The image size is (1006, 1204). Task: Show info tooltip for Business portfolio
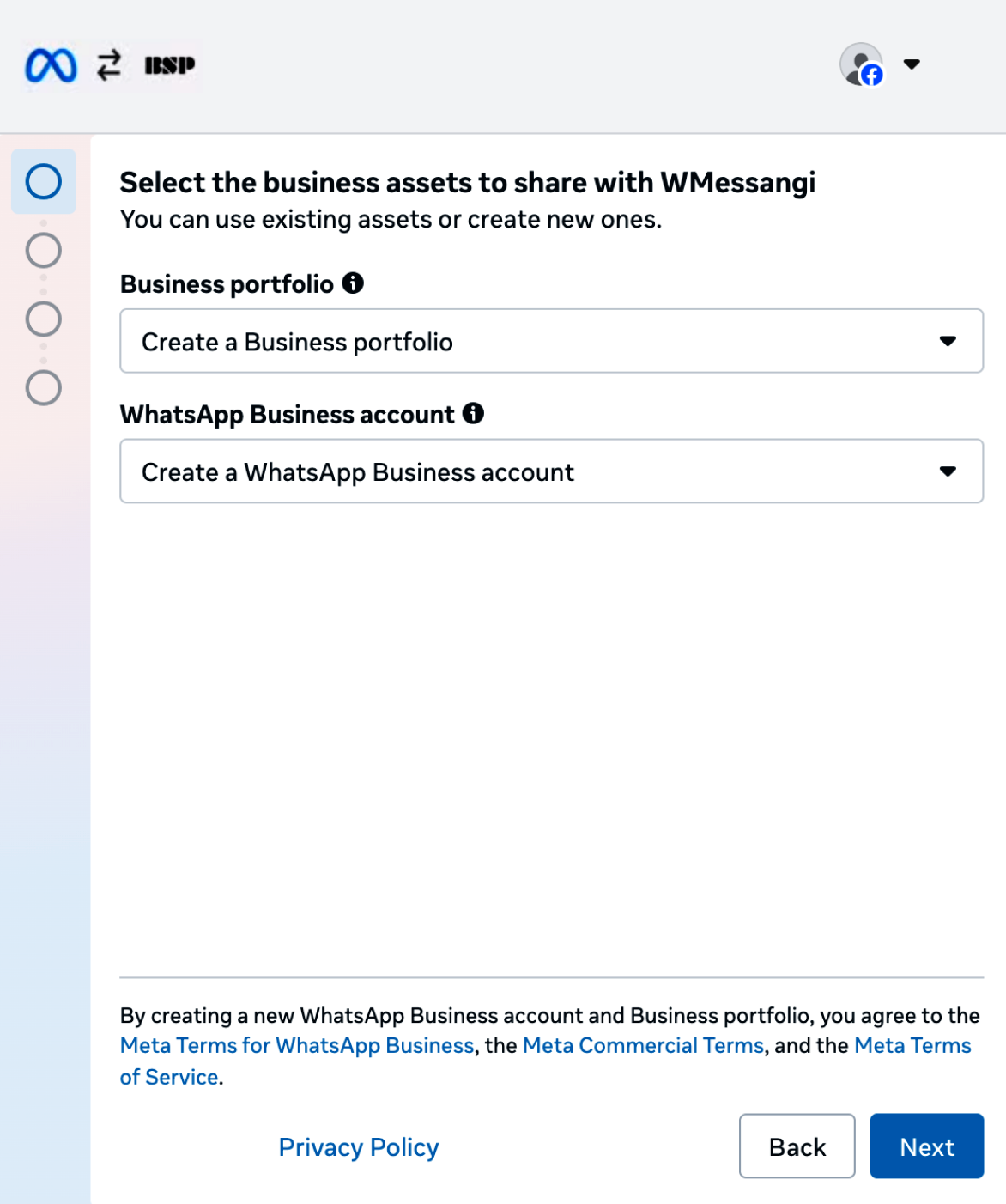[x=353, y=283]
